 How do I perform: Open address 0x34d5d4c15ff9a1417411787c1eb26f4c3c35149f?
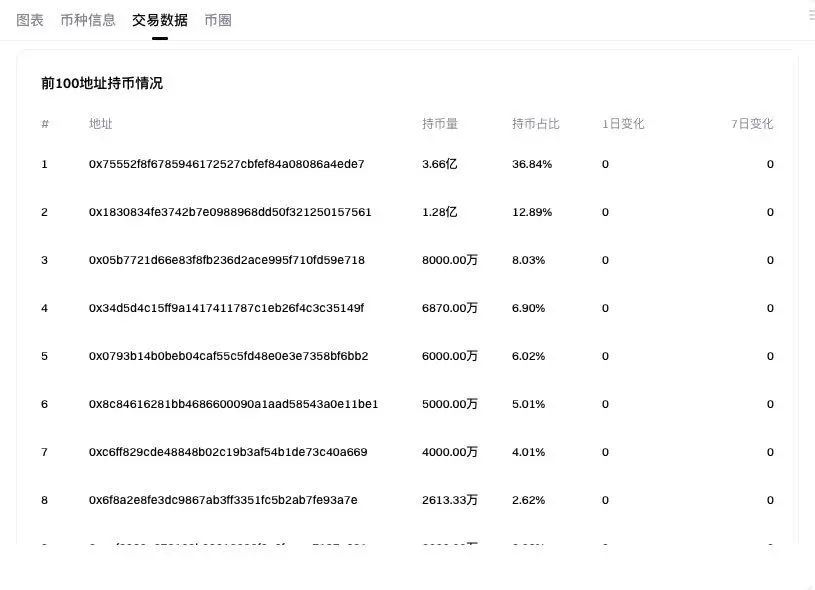226,308
